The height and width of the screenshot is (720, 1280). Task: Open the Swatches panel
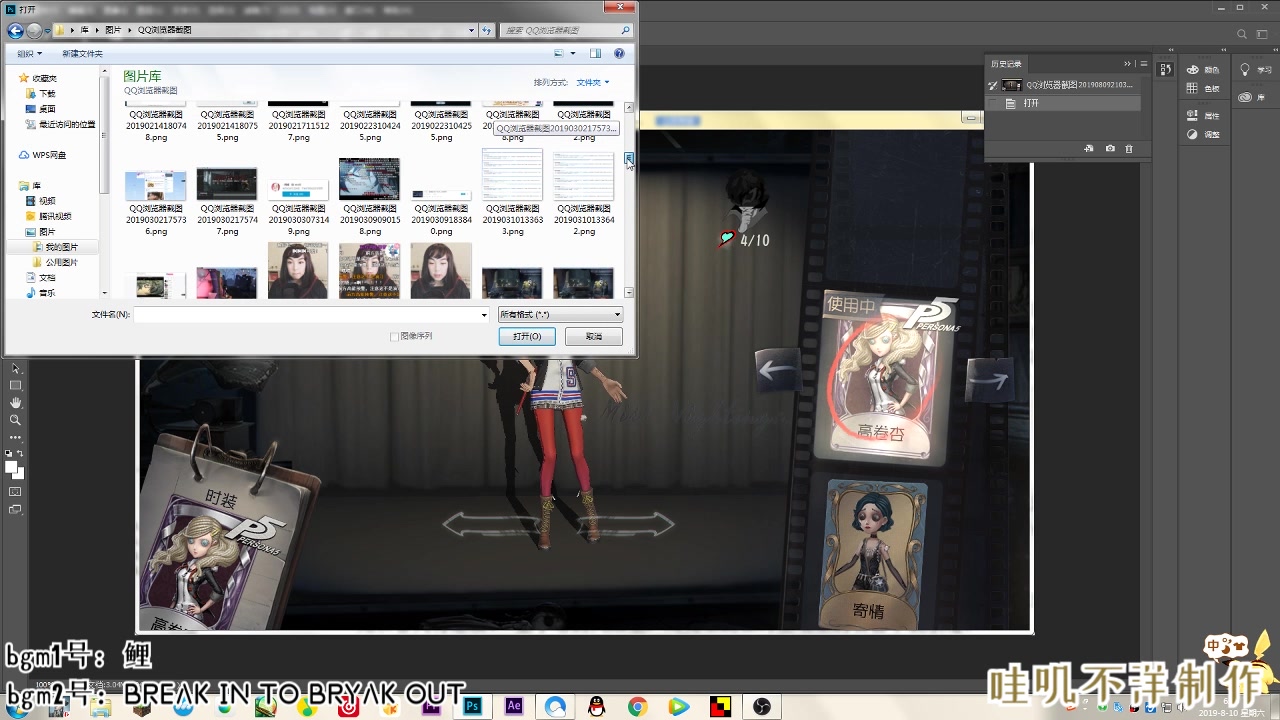click(1204, 89)
